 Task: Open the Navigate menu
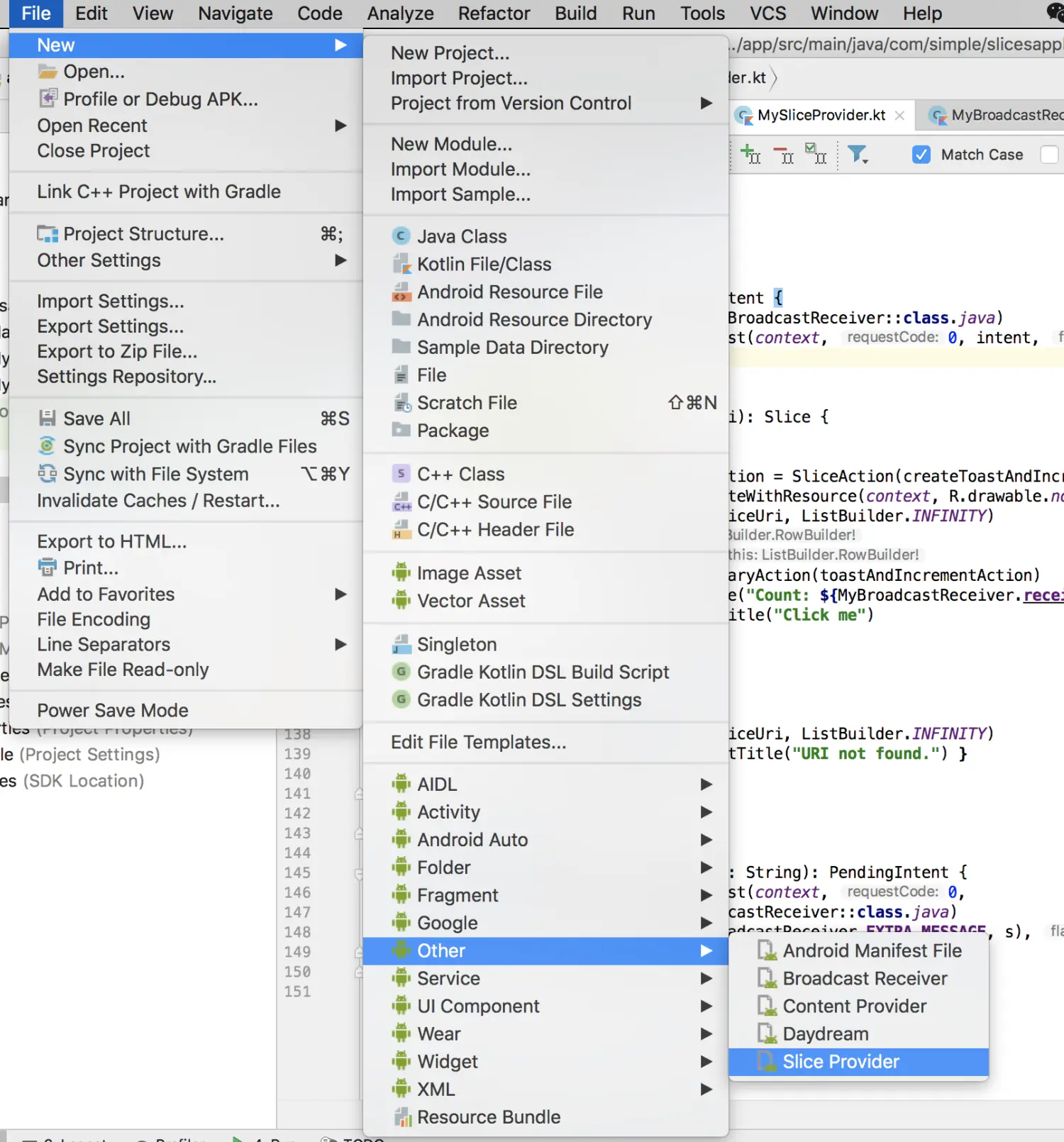coord(235,13)
